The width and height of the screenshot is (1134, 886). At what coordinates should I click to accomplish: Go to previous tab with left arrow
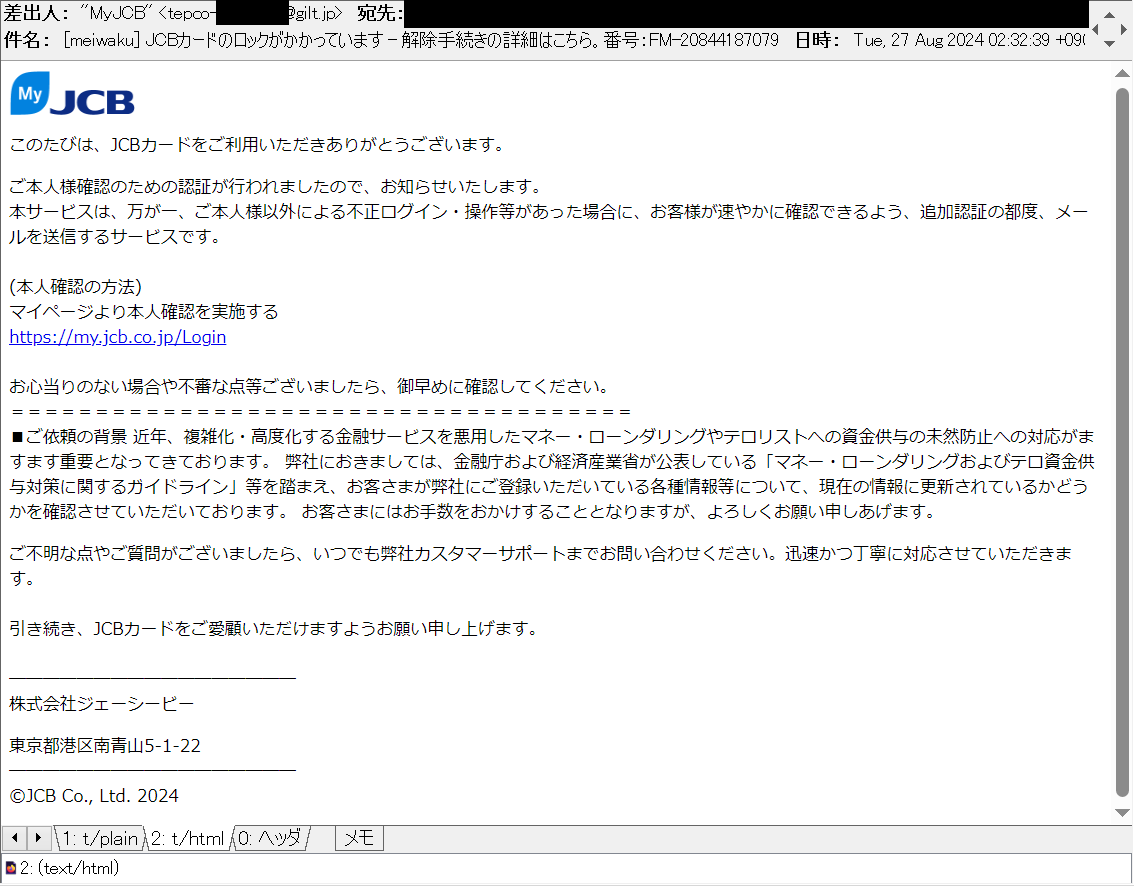click(14, 838)
